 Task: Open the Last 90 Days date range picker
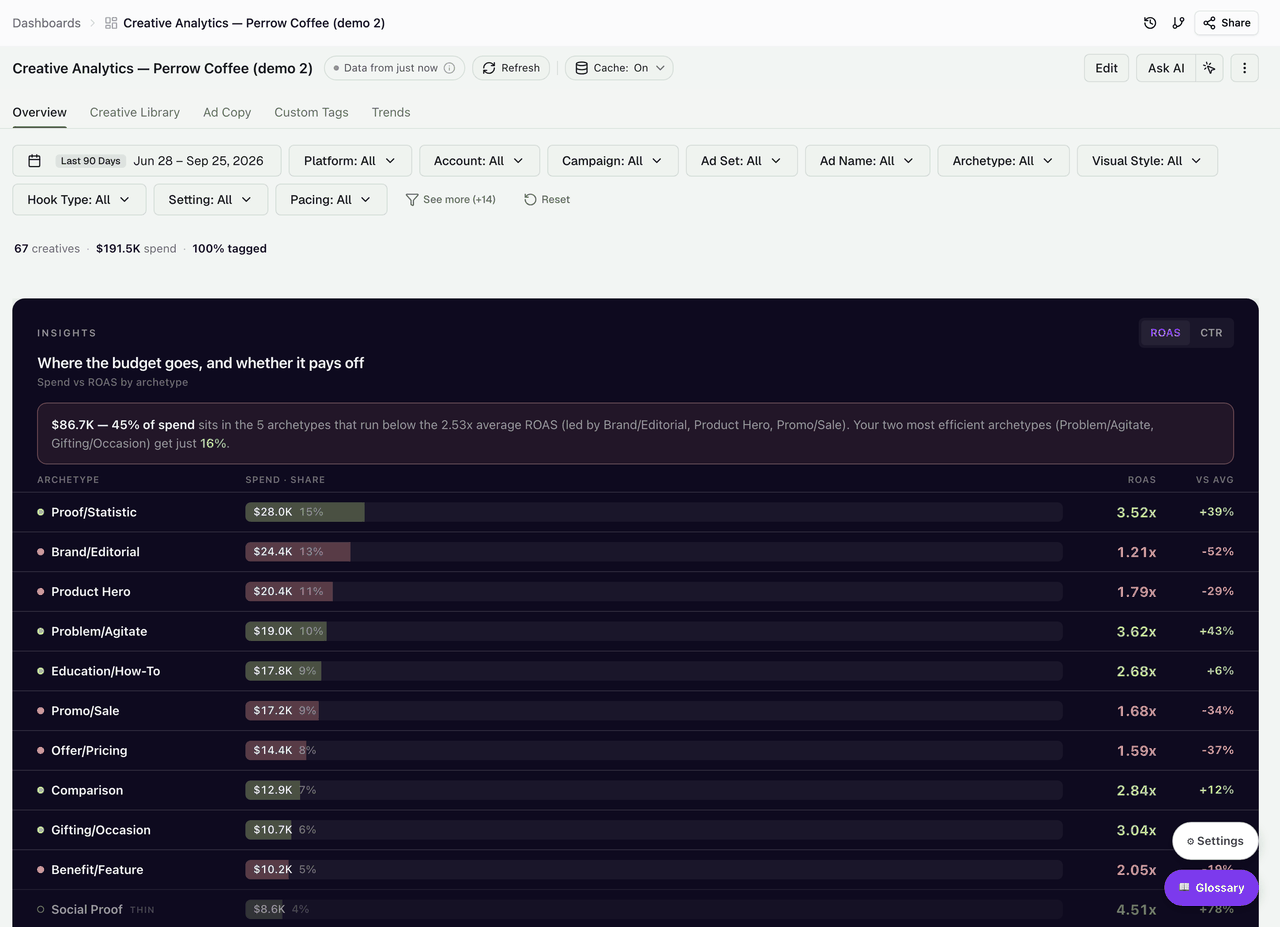point(147,161)
